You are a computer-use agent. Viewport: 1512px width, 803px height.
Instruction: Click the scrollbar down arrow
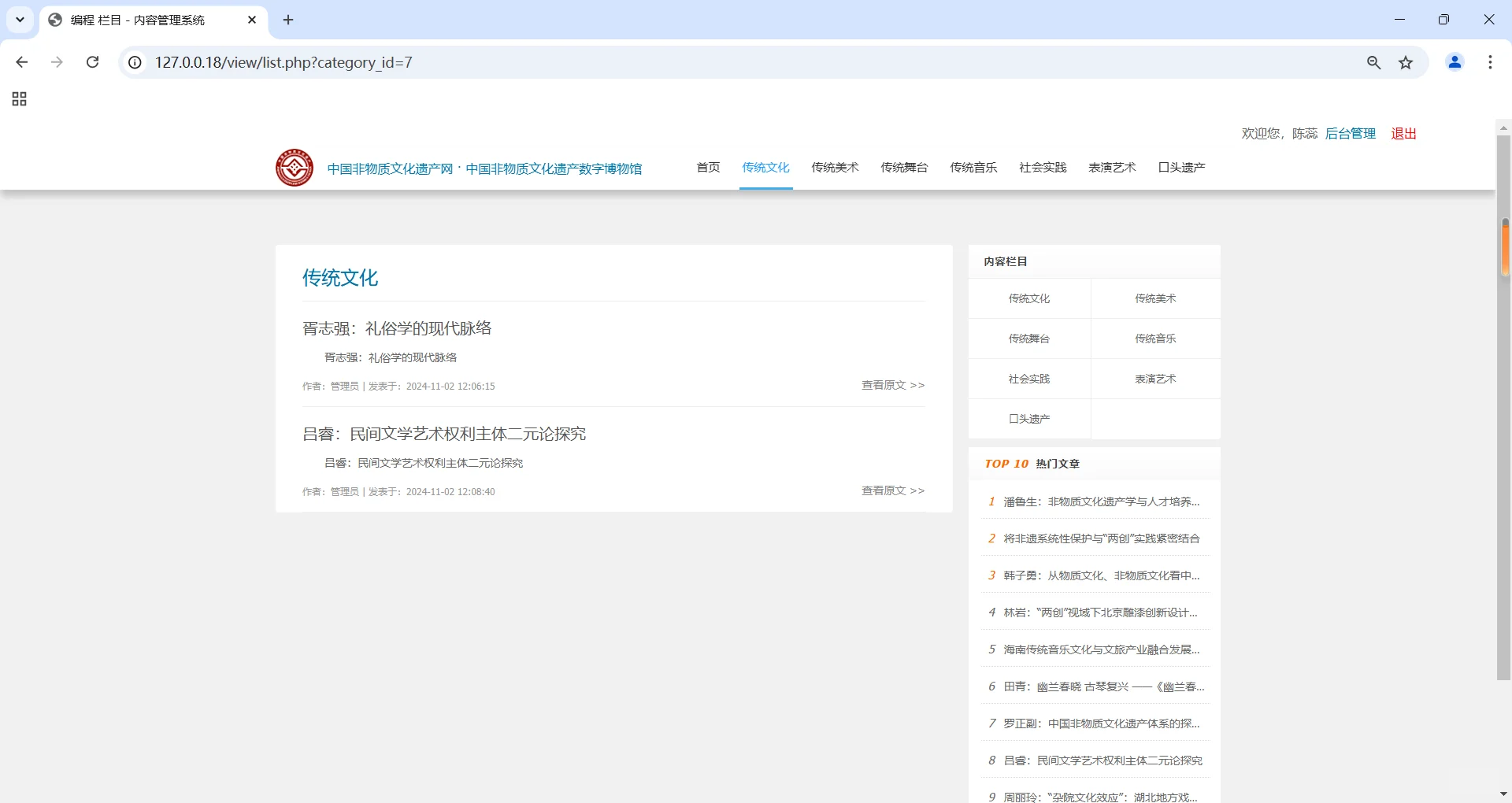point(1503,793)
